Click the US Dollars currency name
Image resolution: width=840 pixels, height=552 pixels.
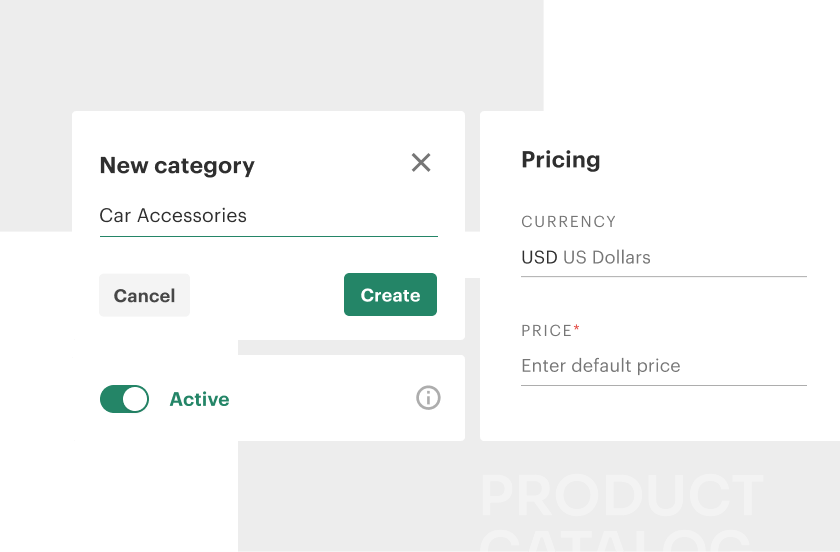[607, 258]
